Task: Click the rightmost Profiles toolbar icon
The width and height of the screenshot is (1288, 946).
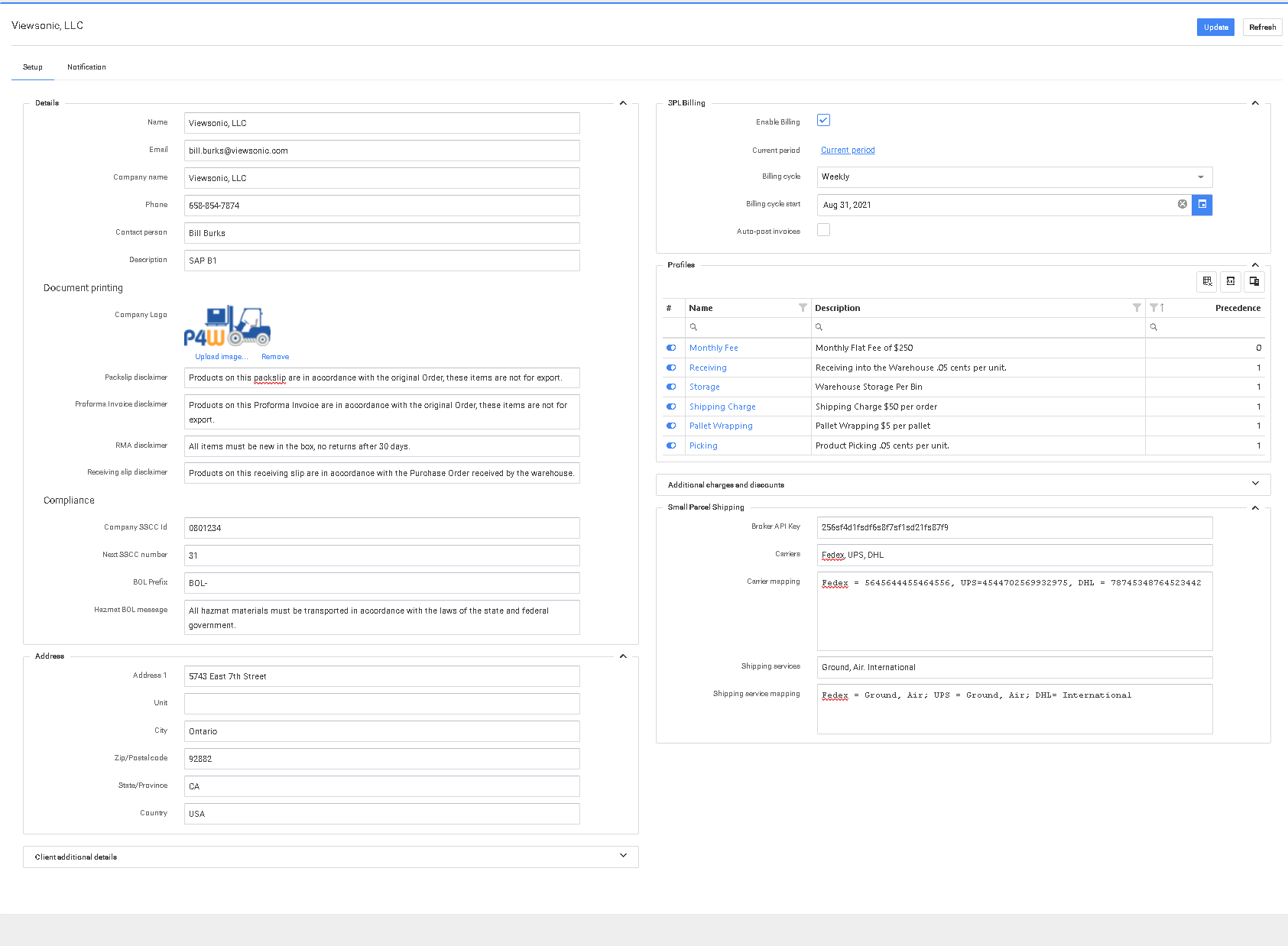Action: 1254,282
